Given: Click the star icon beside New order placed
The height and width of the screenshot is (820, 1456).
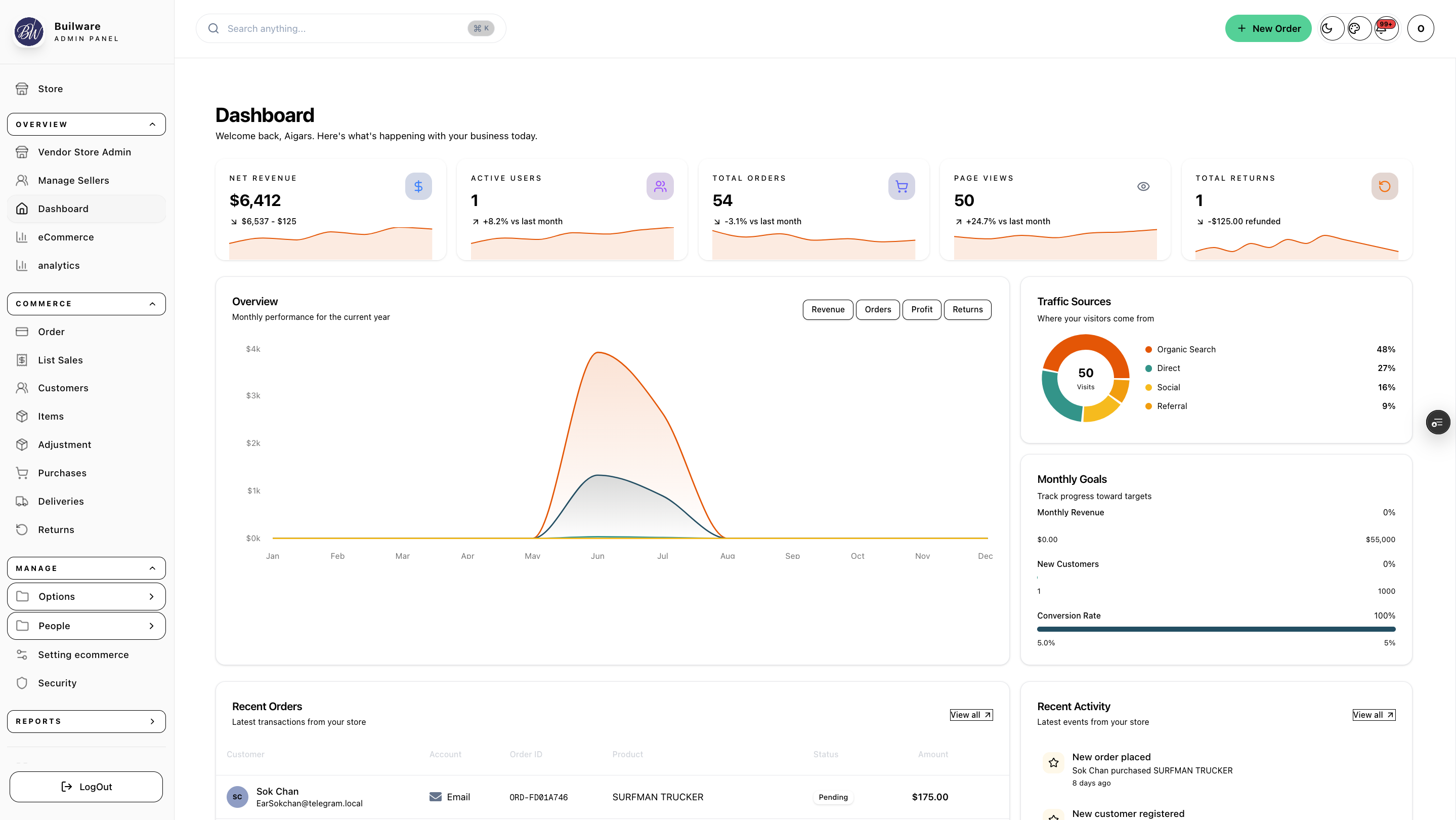Looking at the screenshot, I should click(1054, 763).
